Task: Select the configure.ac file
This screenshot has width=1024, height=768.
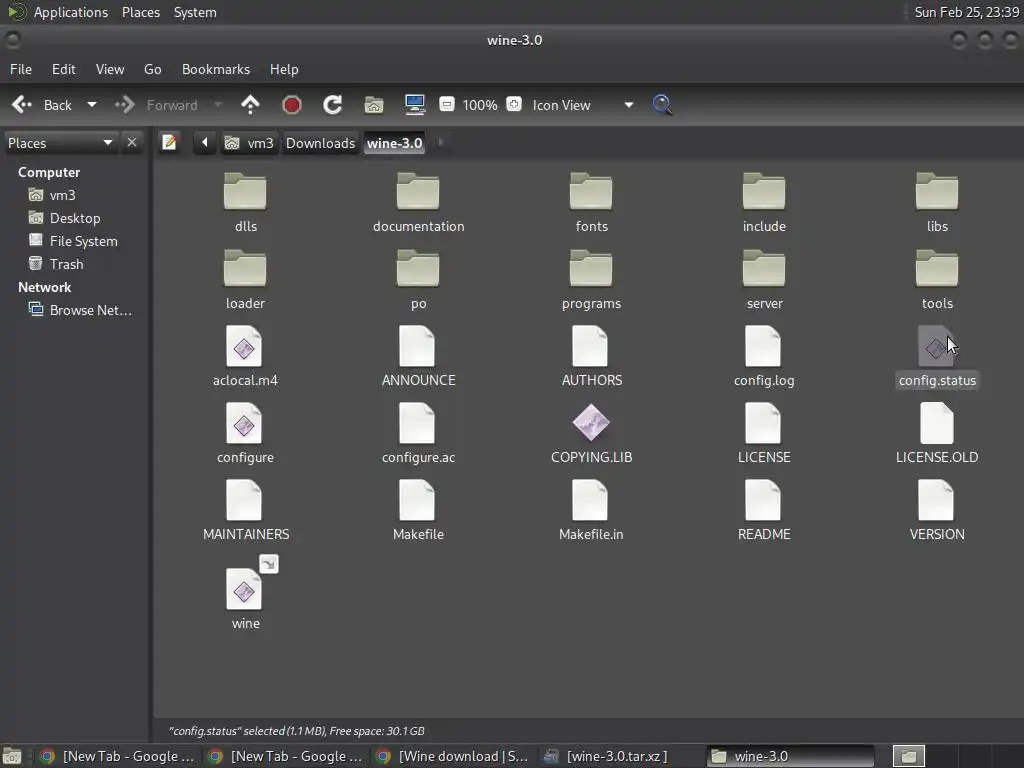Action: point(418,434)
